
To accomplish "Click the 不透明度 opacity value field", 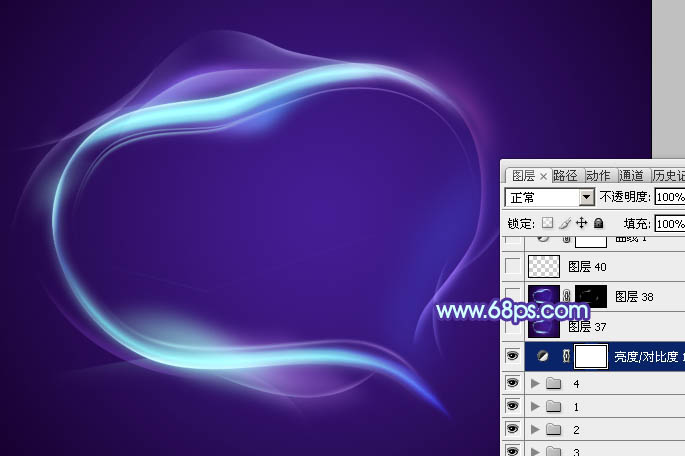I will (670, 197).
